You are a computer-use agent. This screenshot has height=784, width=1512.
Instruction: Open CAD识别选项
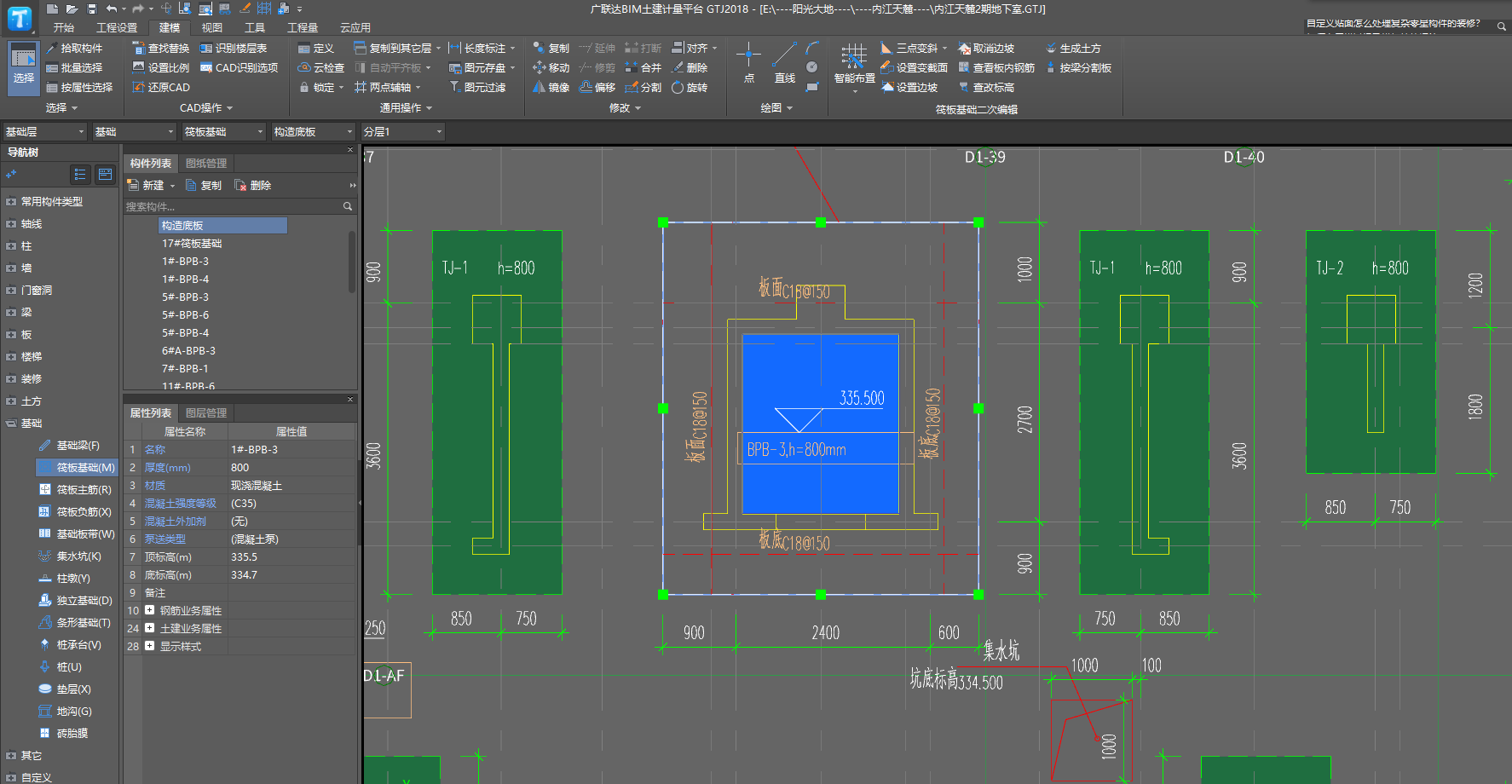pos(239,68)
